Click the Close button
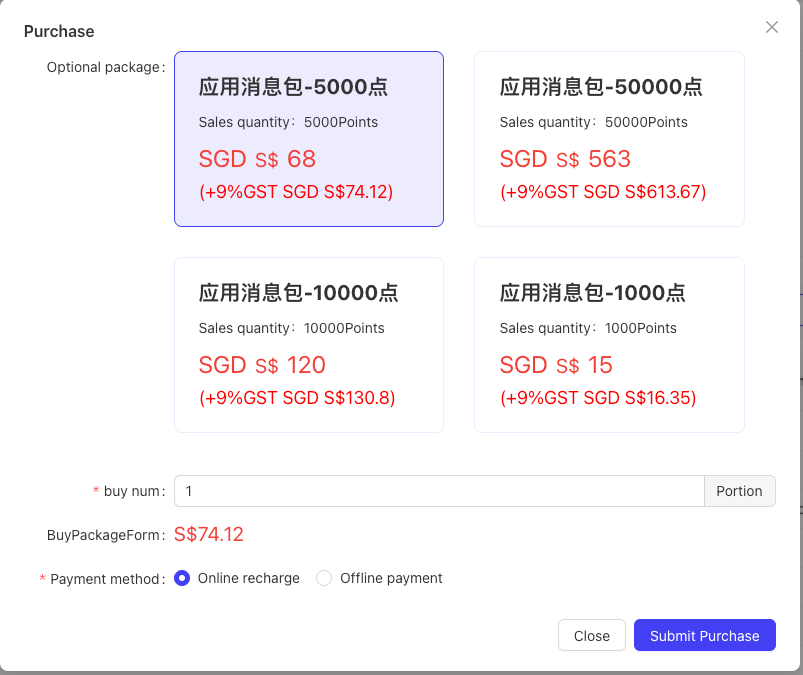The image size is (803, 675). [x=591, y=636]
